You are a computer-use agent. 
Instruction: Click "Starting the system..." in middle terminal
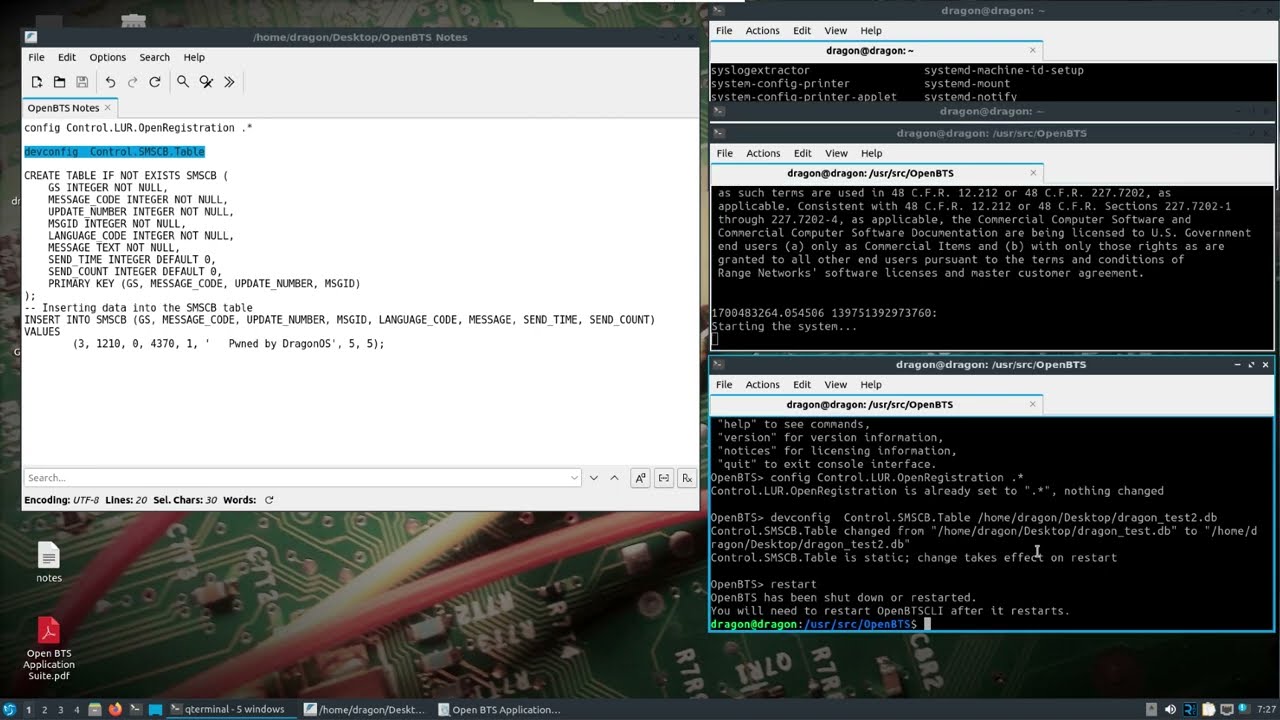click(x=784, y=327)
